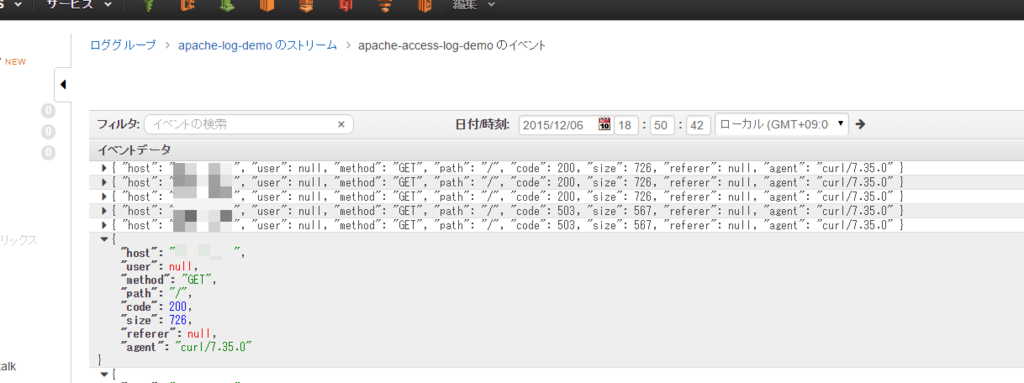This screenshot has height=383, width=1024.
Task: Click "agent": "curl/7.35.0" in expanded event
Action: pyautogui.click(x=186, y=348)
